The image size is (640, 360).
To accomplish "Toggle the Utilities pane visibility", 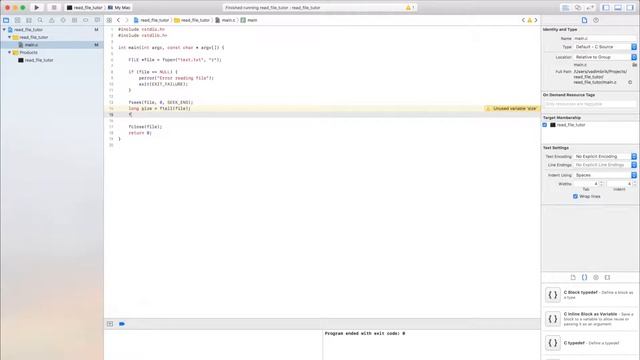I will tap(630, 8).
